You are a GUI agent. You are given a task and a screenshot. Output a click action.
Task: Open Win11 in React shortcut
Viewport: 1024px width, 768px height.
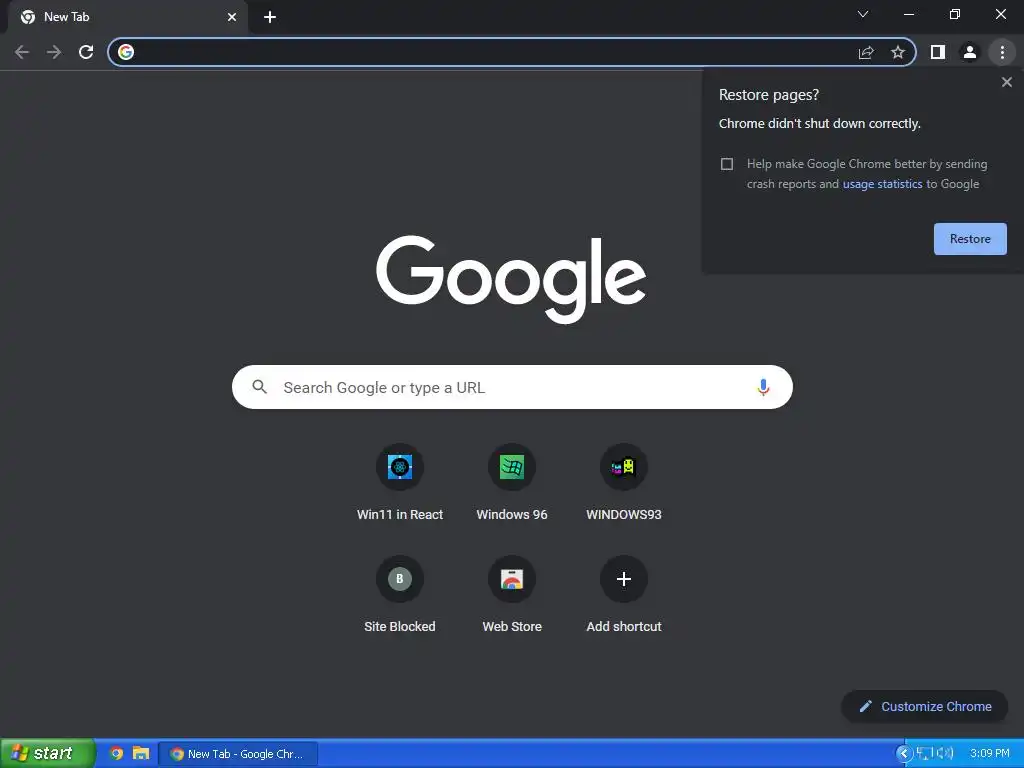point(400,482)
